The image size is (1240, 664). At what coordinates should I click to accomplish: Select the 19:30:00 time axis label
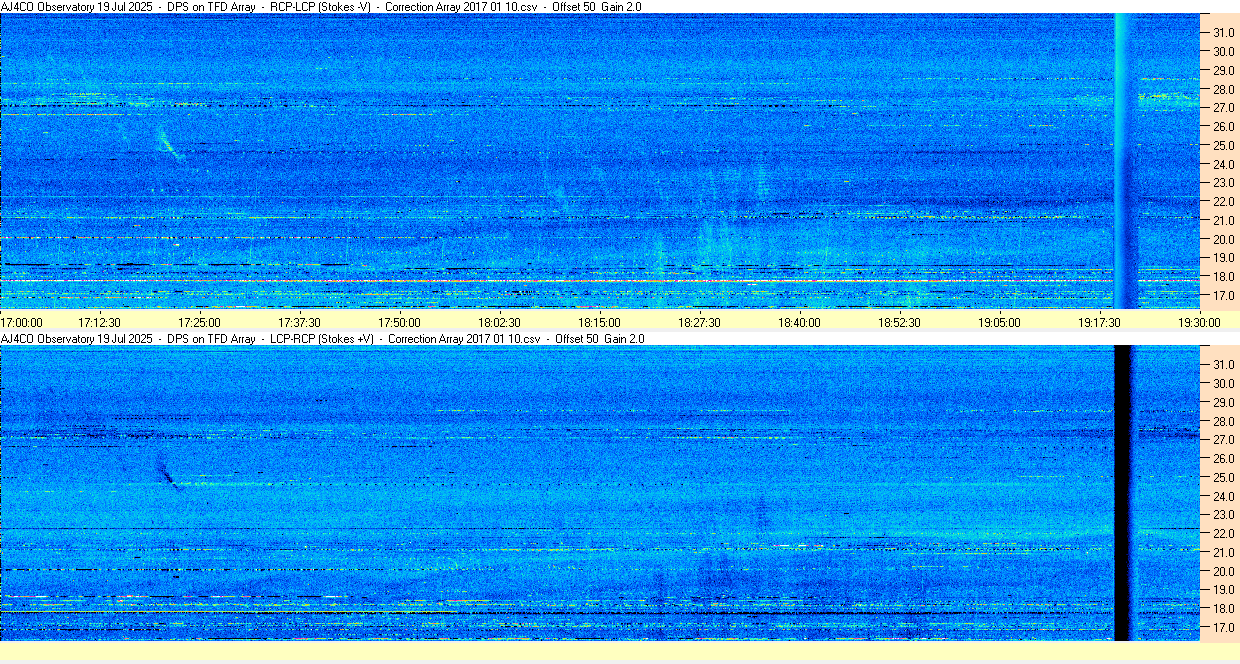(x=1200, y=322)
